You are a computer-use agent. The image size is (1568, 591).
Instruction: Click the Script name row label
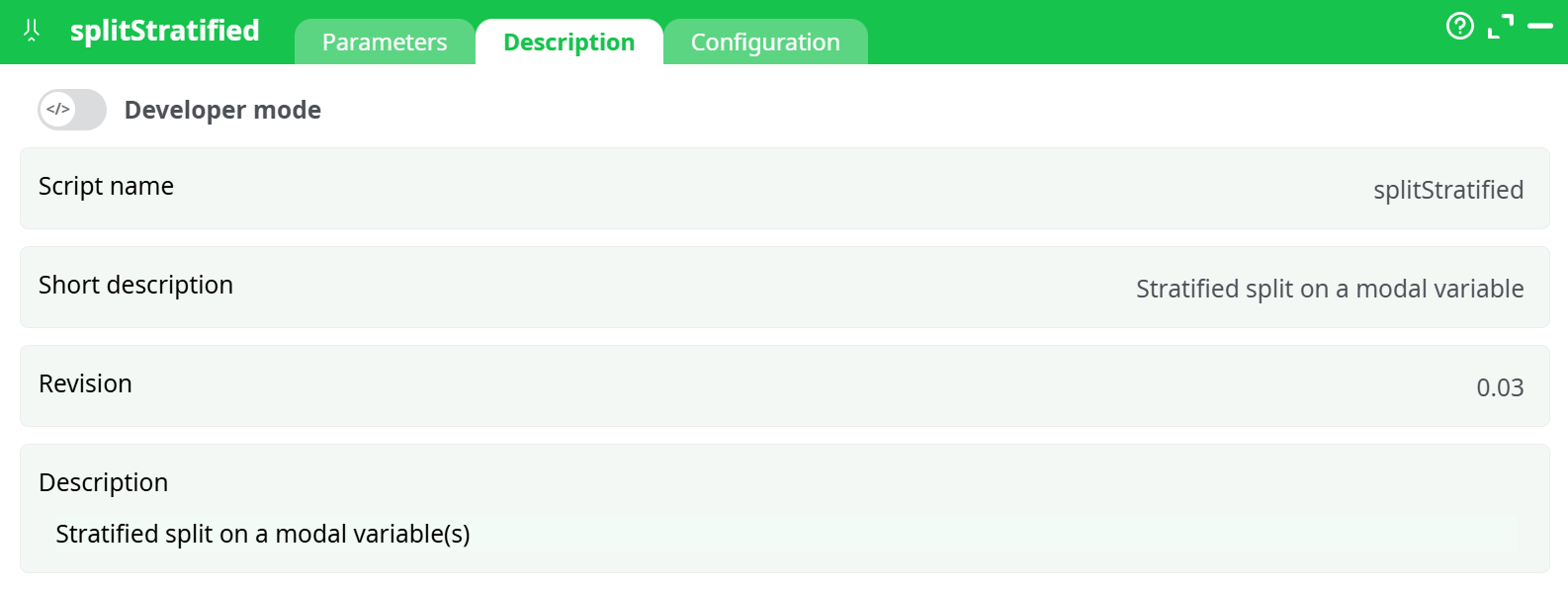(106, 186)
